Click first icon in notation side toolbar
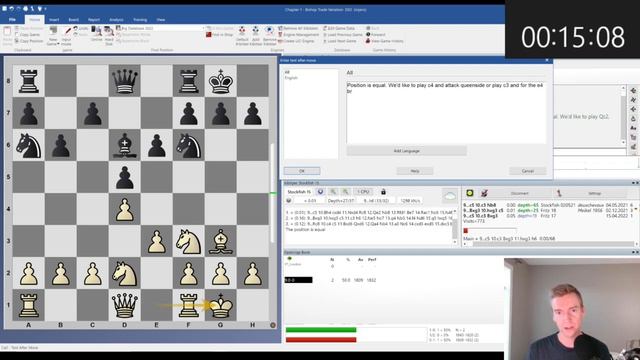Screen dimensions: 640x360 (633, 90)
